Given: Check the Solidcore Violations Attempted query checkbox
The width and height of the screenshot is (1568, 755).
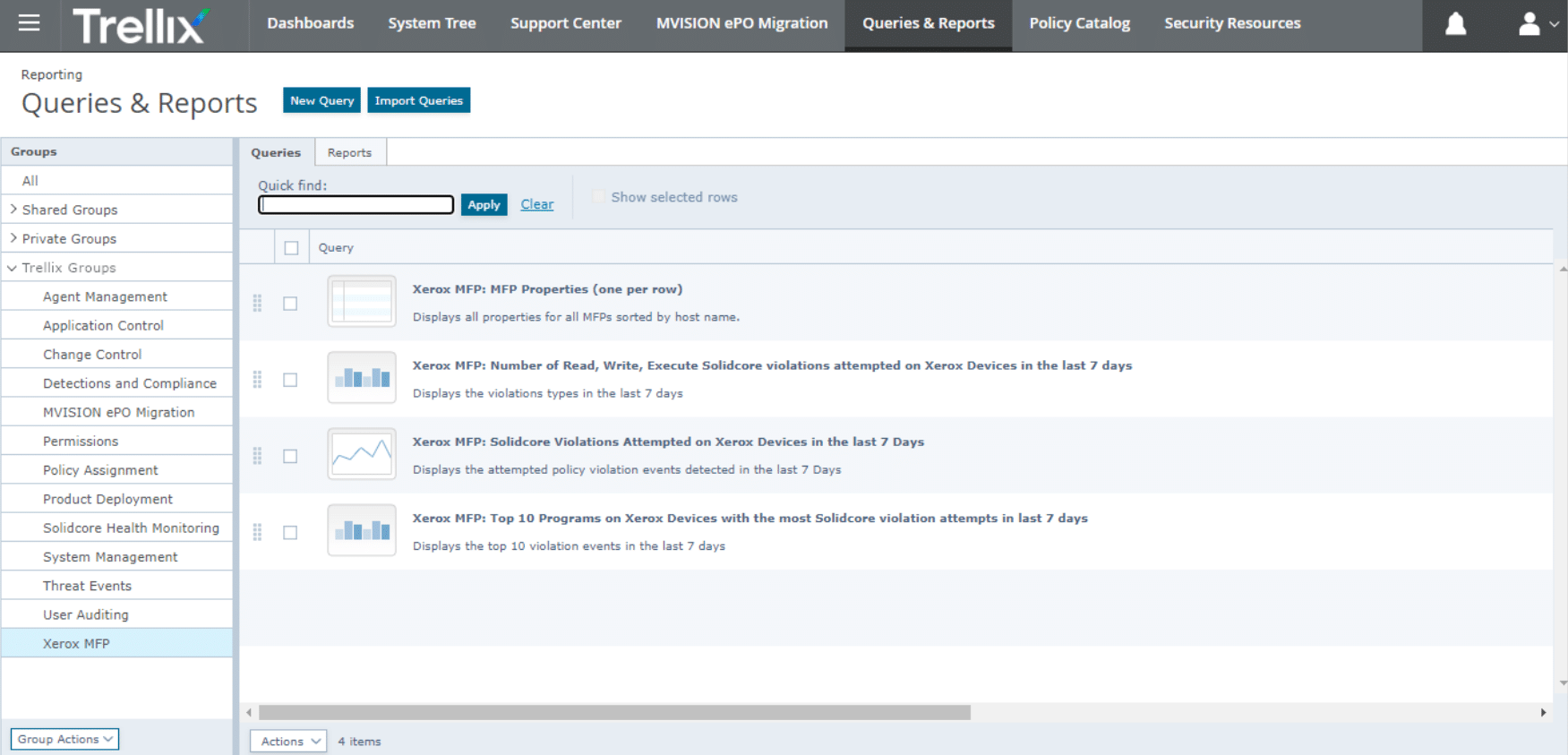Looking at the screenshot, I should (290, 456).
